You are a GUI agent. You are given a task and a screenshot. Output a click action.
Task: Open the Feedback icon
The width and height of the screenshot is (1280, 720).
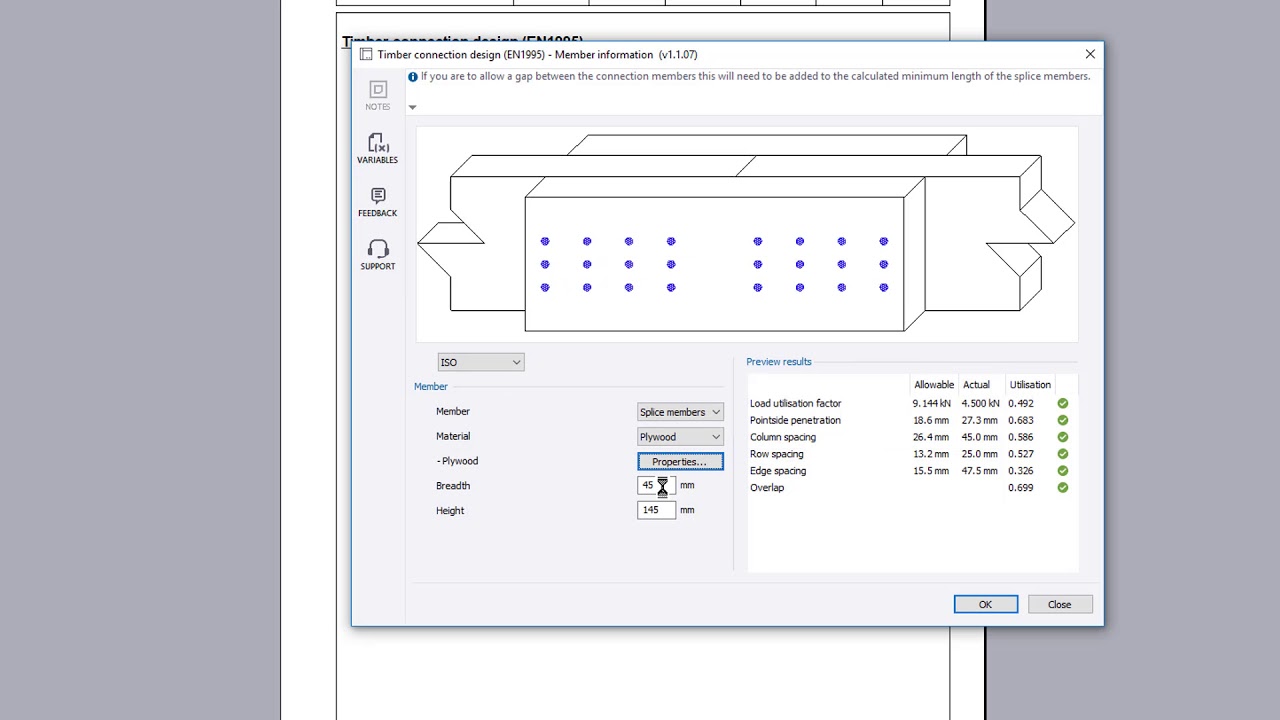point(378,196)
